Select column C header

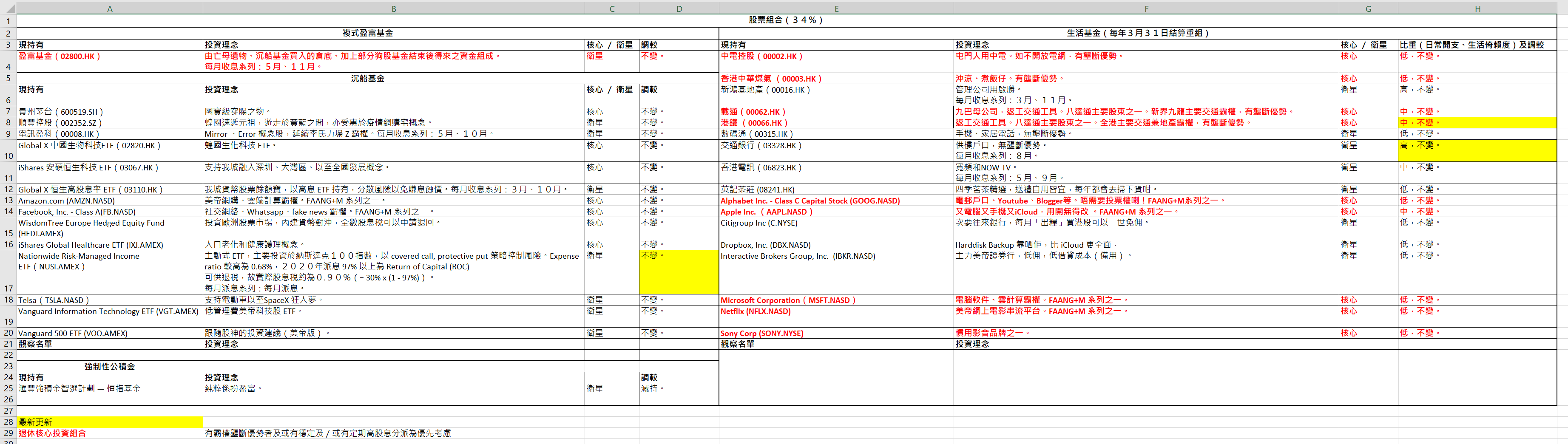pos(612,8)
